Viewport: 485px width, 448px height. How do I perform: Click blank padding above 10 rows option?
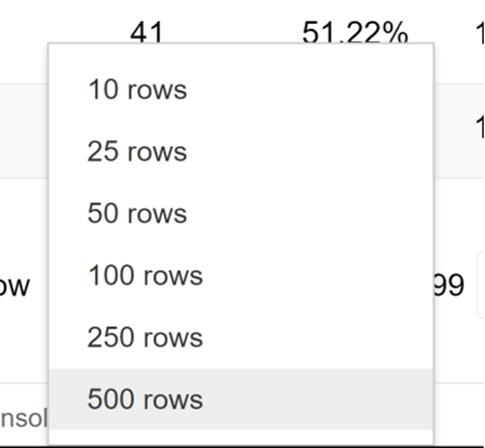coord(241,52)
